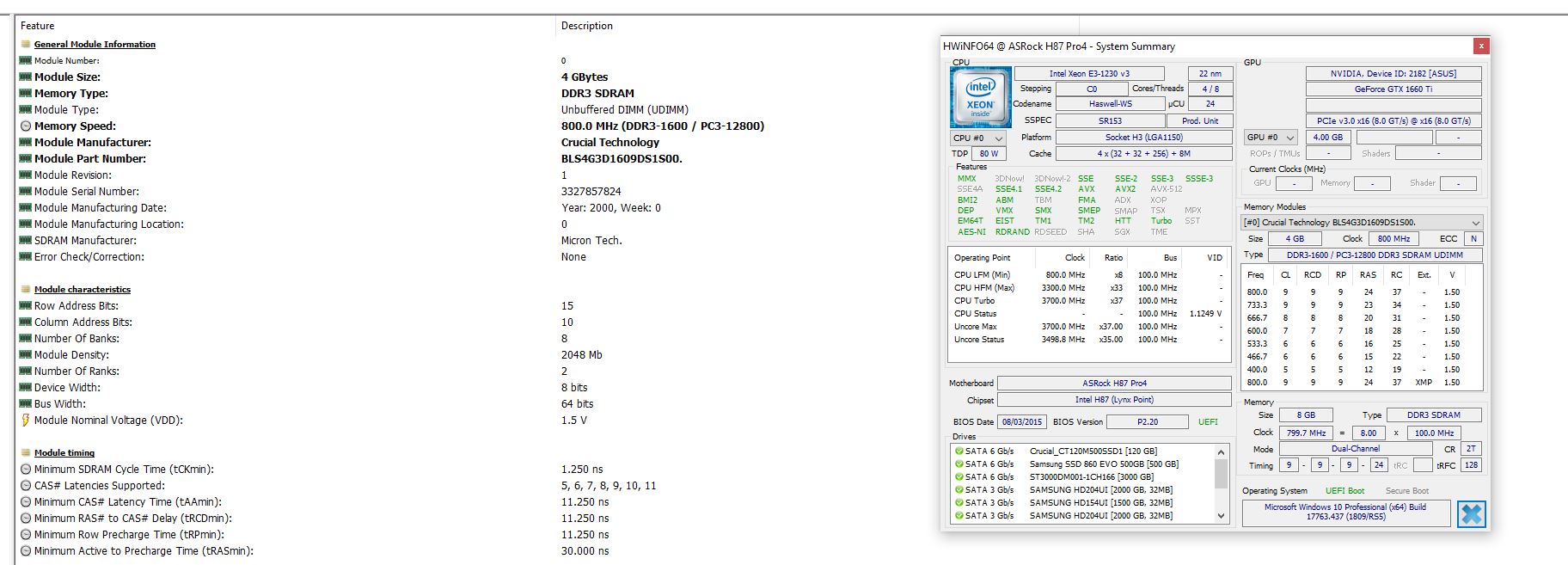Click the Uncore Max row in Operating Point table
The width and height of the screenshot is (1568, 565).
coord(1088,327)
